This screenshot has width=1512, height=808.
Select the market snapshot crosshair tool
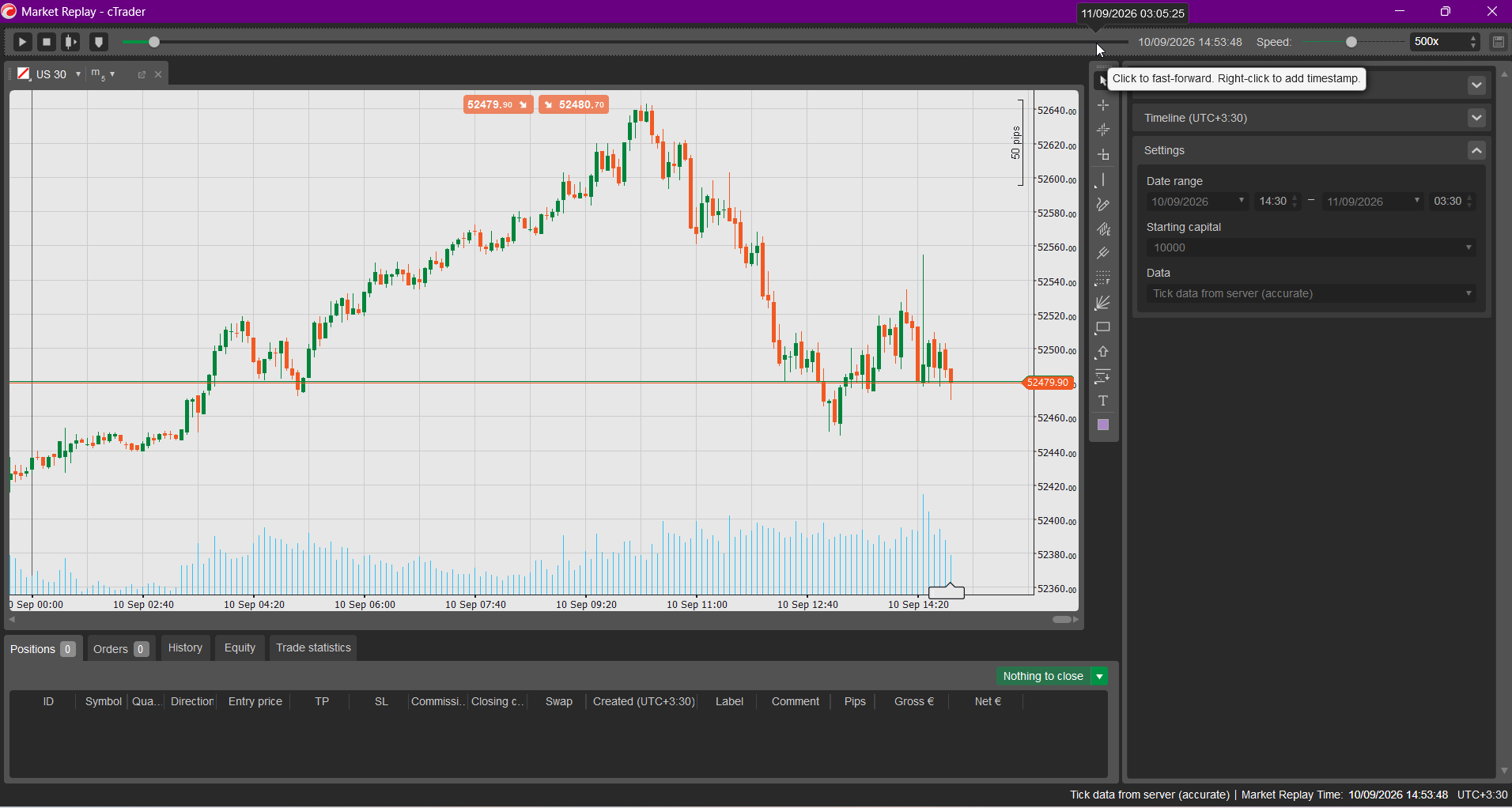point(1103,130)
